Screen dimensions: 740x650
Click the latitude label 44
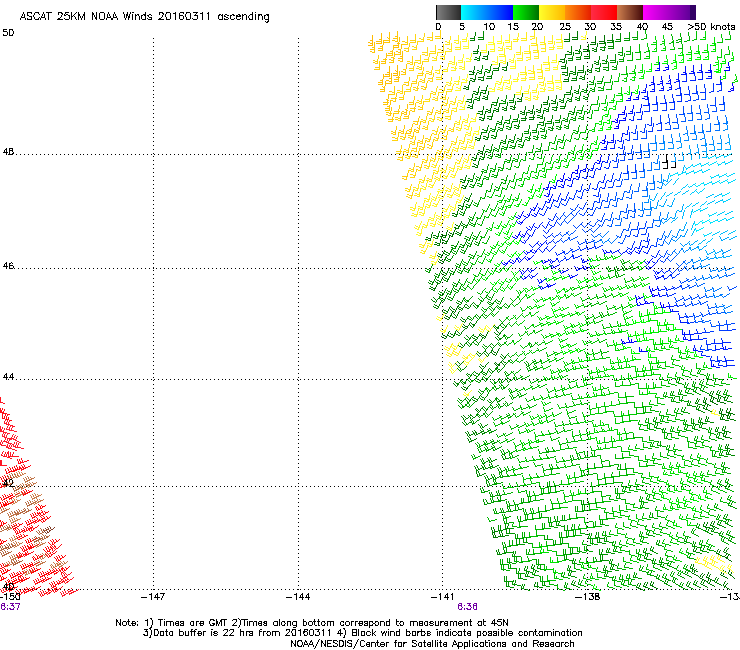pyautogui.click(x=8, y=377)
